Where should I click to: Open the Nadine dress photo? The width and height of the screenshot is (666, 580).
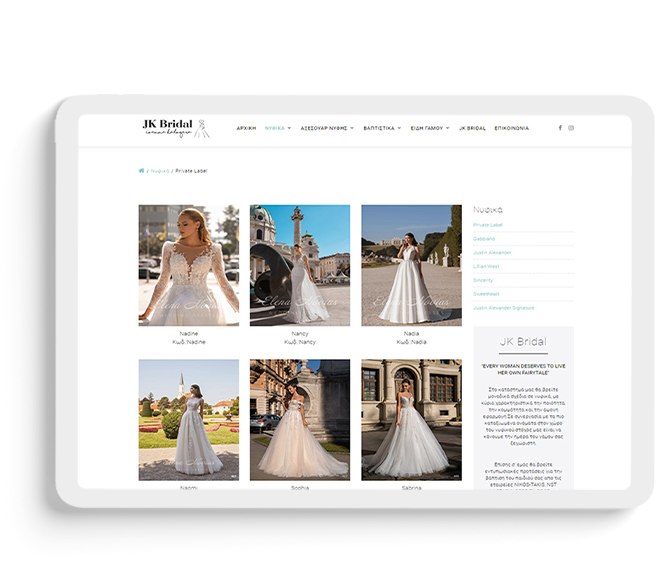click(189, 265)
